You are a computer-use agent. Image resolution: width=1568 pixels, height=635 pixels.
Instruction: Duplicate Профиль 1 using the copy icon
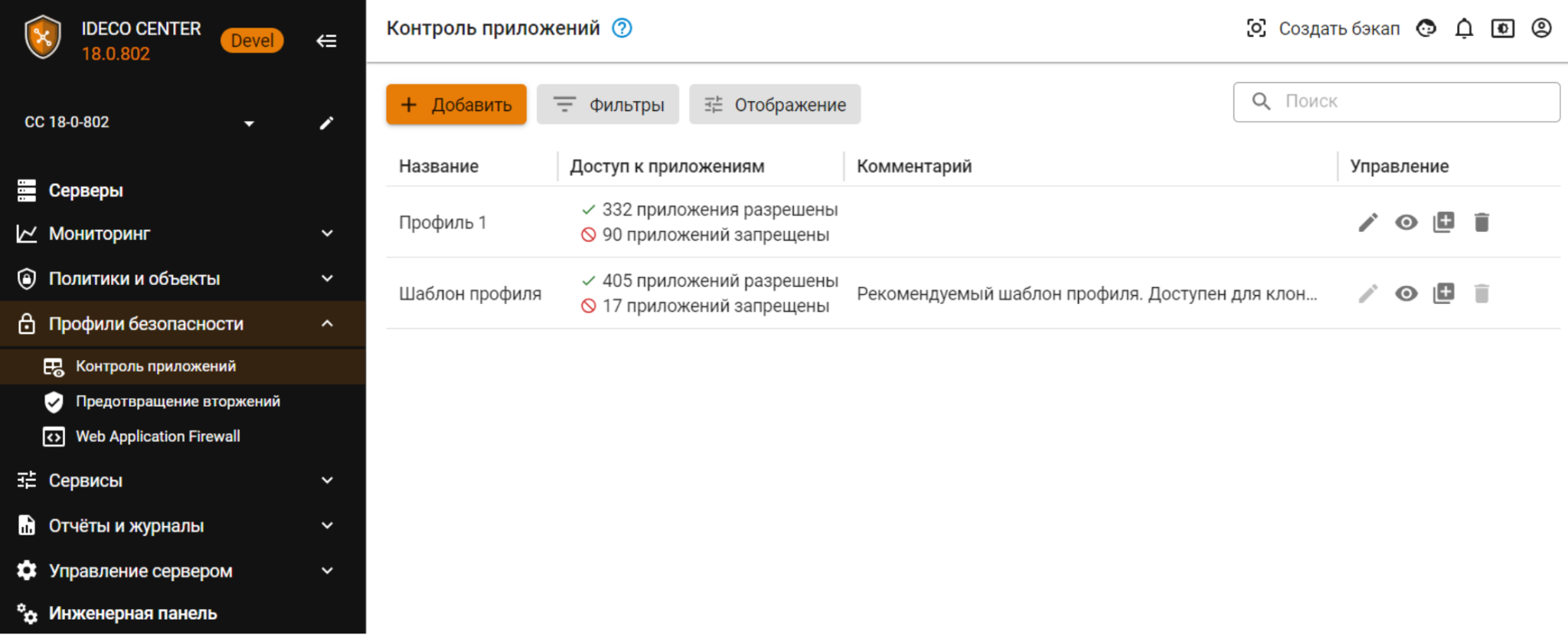click(1443, 222)
